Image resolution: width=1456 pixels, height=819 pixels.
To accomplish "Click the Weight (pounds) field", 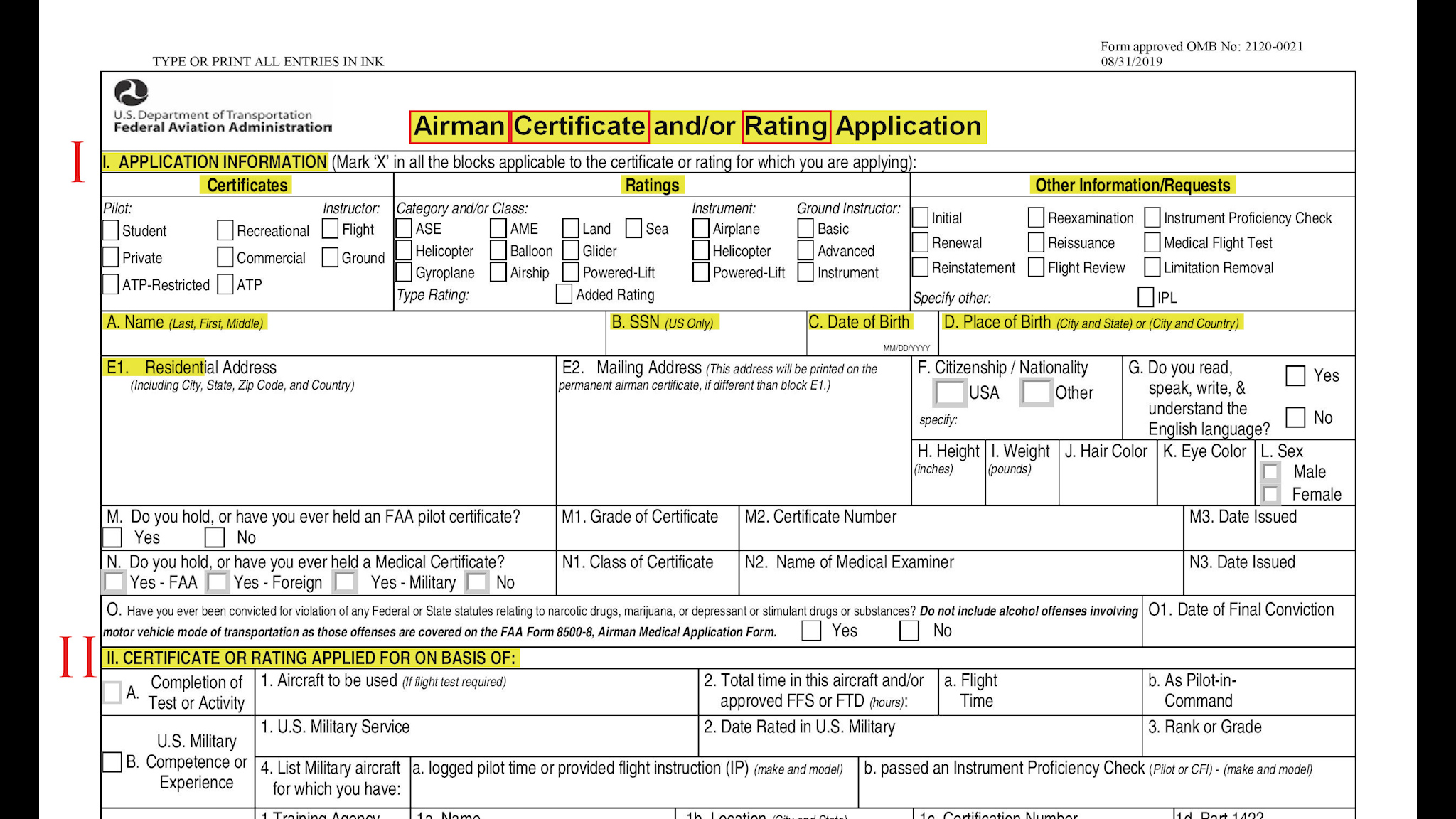I will pyautogui.click(x=1022, y=473).
